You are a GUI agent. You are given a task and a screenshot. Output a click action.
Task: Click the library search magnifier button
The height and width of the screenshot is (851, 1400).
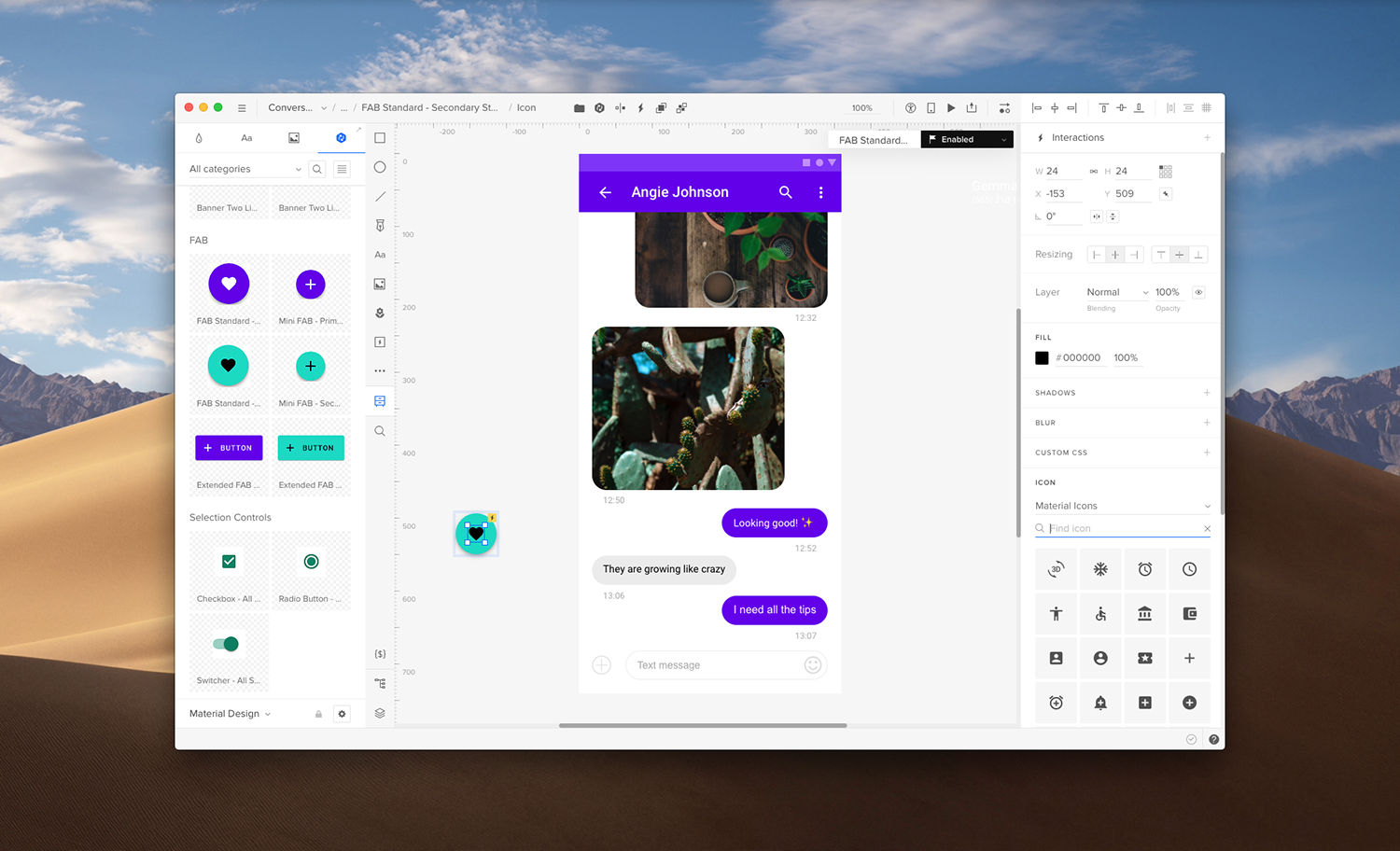pyautogui.click(x=317, y=169)
